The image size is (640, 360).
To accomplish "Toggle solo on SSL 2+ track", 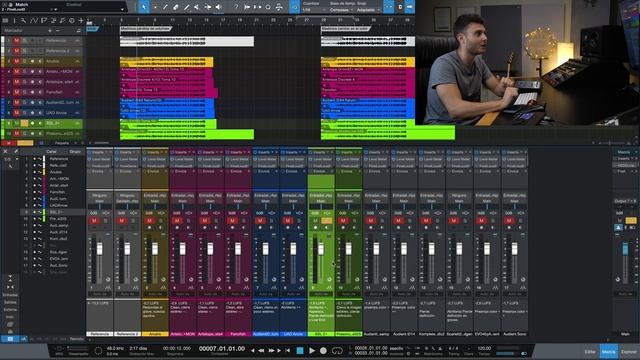I will point(24,123).
